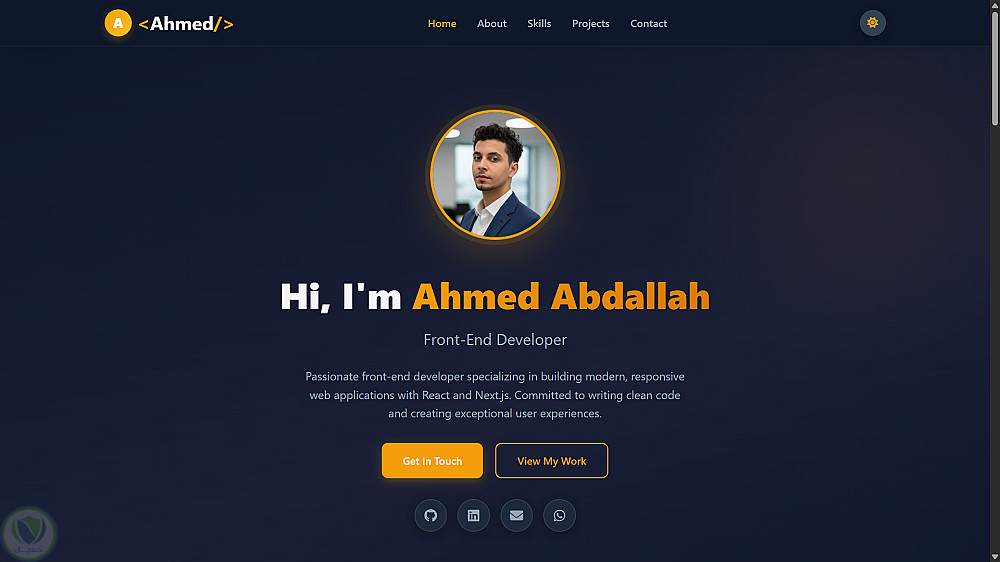Navigate to the Skills section
This screenshot has width=1000, height=562.
(x=539, y=24)
